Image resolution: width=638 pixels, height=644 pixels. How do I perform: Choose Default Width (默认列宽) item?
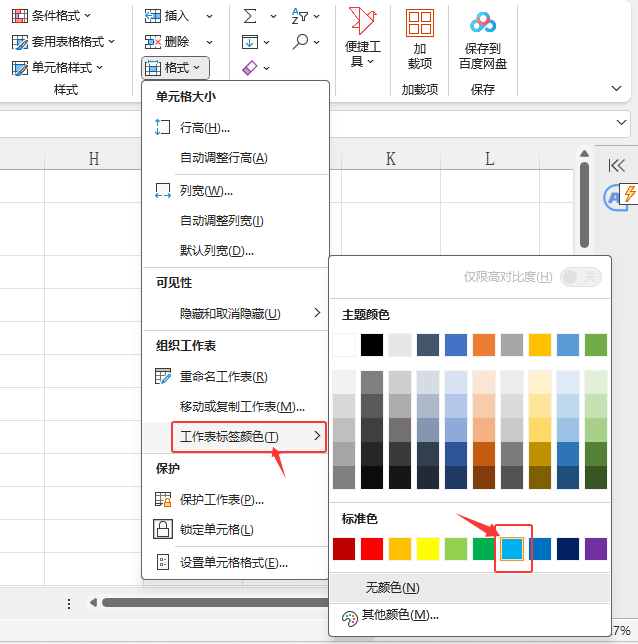pos(236,251)
